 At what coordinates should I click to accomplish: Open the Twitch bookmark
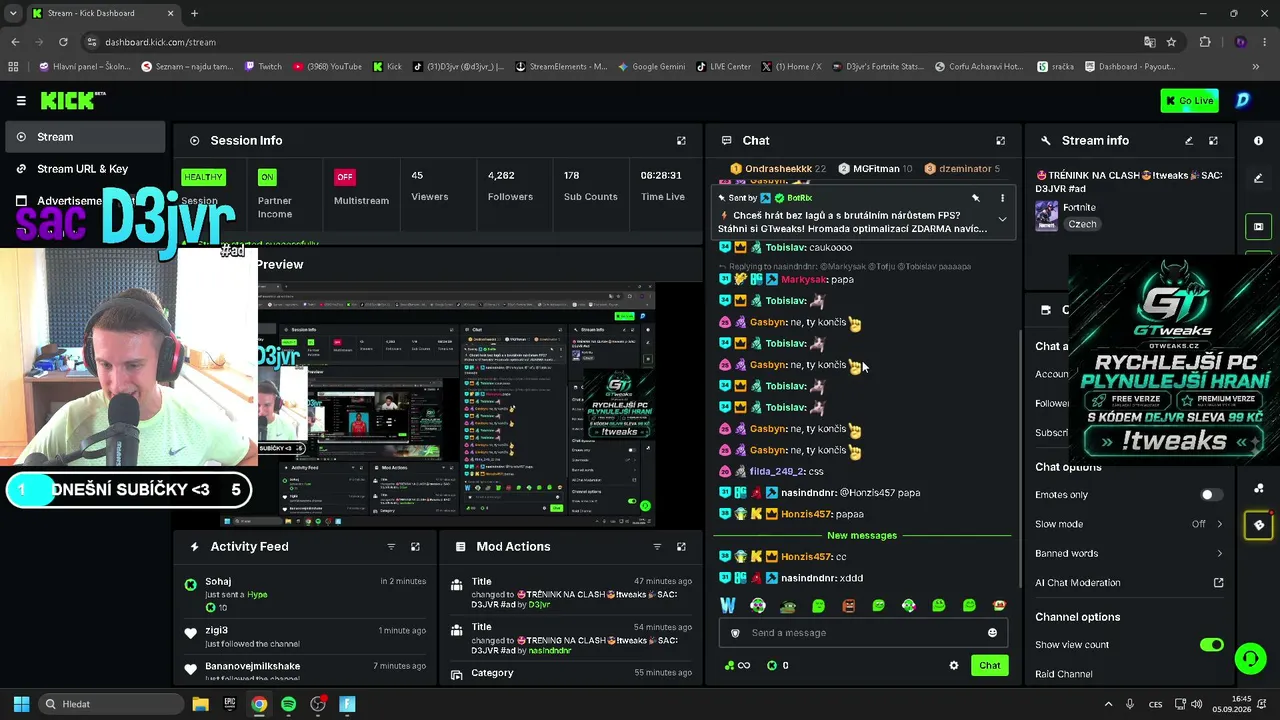[262, 67]
